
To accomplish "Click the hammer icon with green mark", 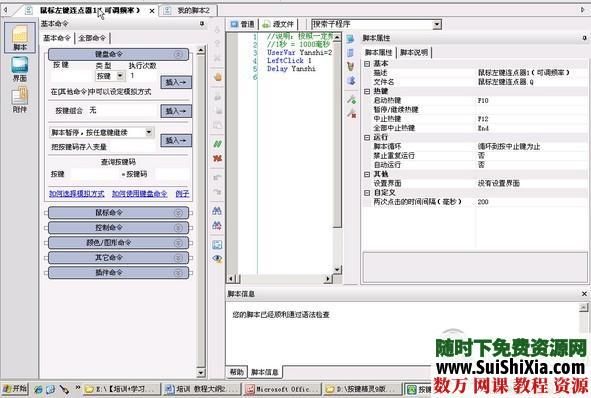I will coord(351,100).
